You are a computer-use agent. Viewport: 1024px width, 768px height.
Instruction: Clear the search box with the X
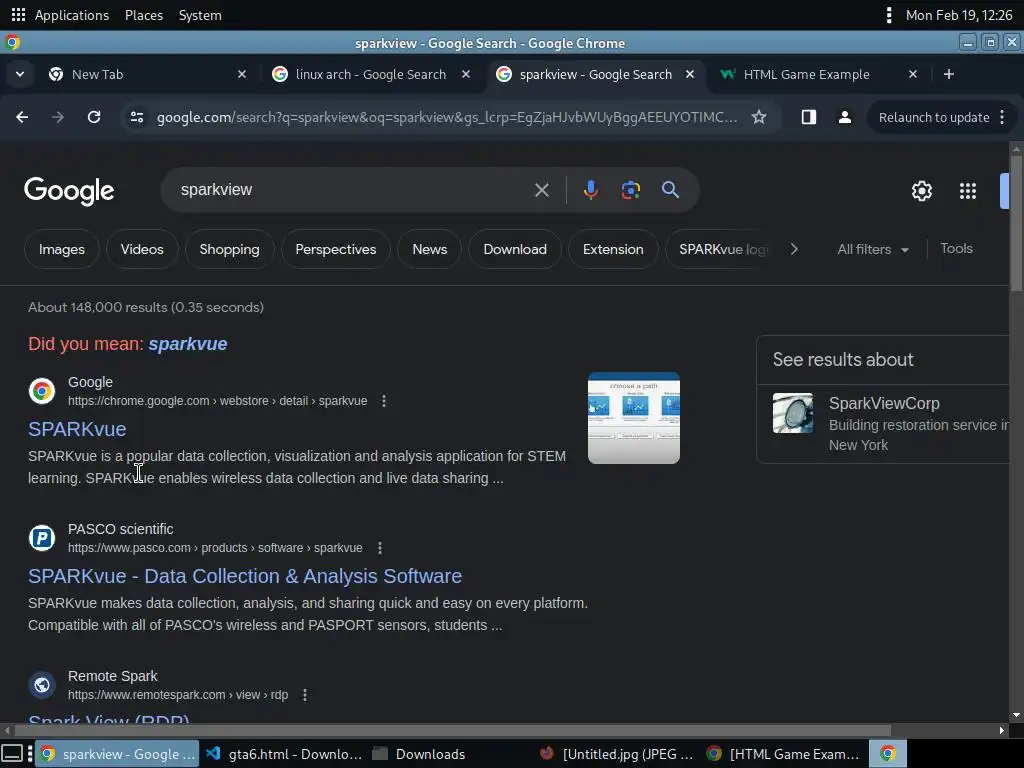[541, 190]
